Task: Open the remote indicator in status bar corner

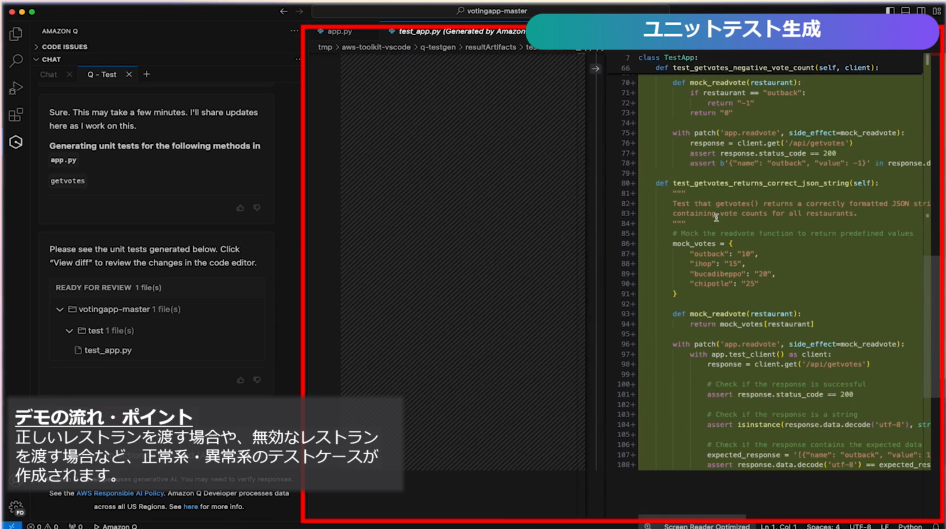Action: 11,526
